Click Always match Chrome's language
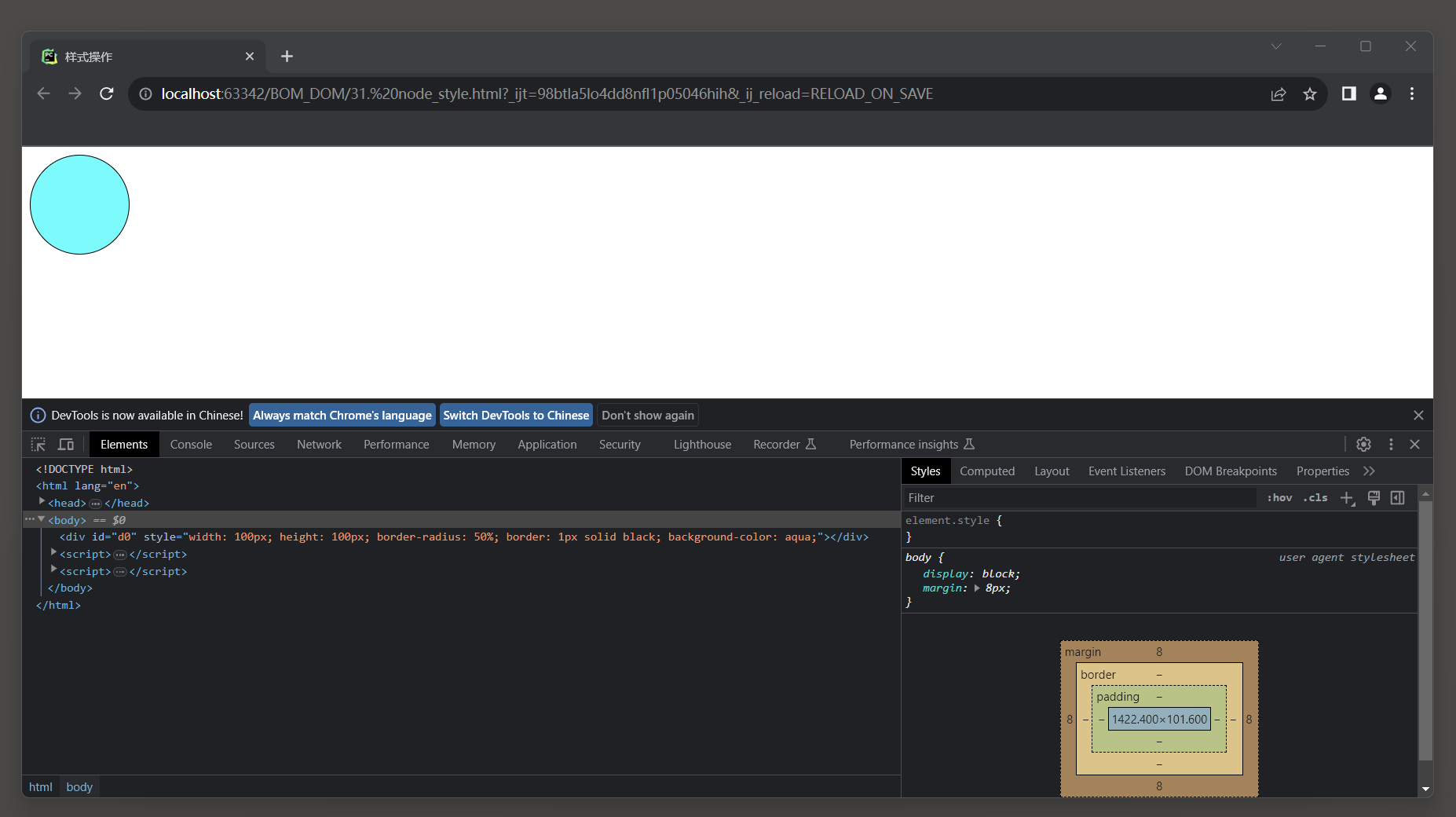Viewport: 1456px width, 817px height. (x=342, y=416)
